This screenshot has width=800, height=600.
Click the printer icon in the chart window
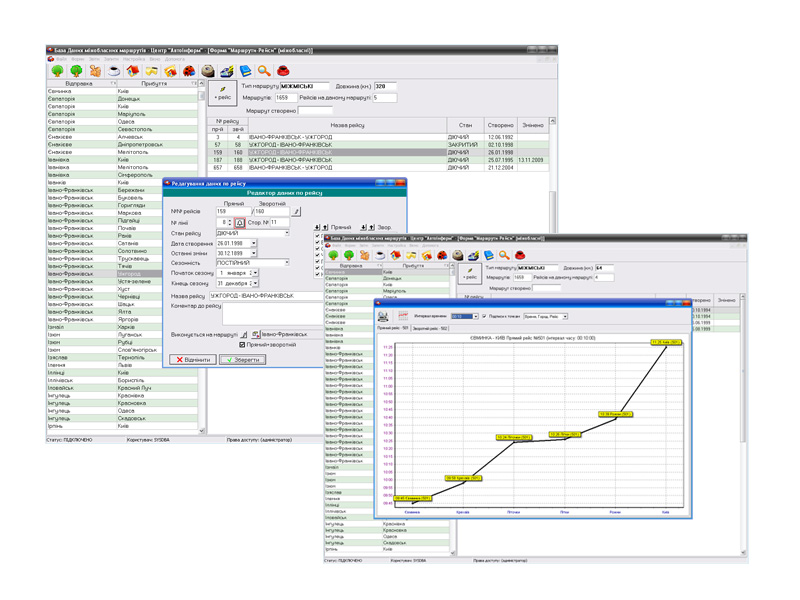[x=384, y=316]
